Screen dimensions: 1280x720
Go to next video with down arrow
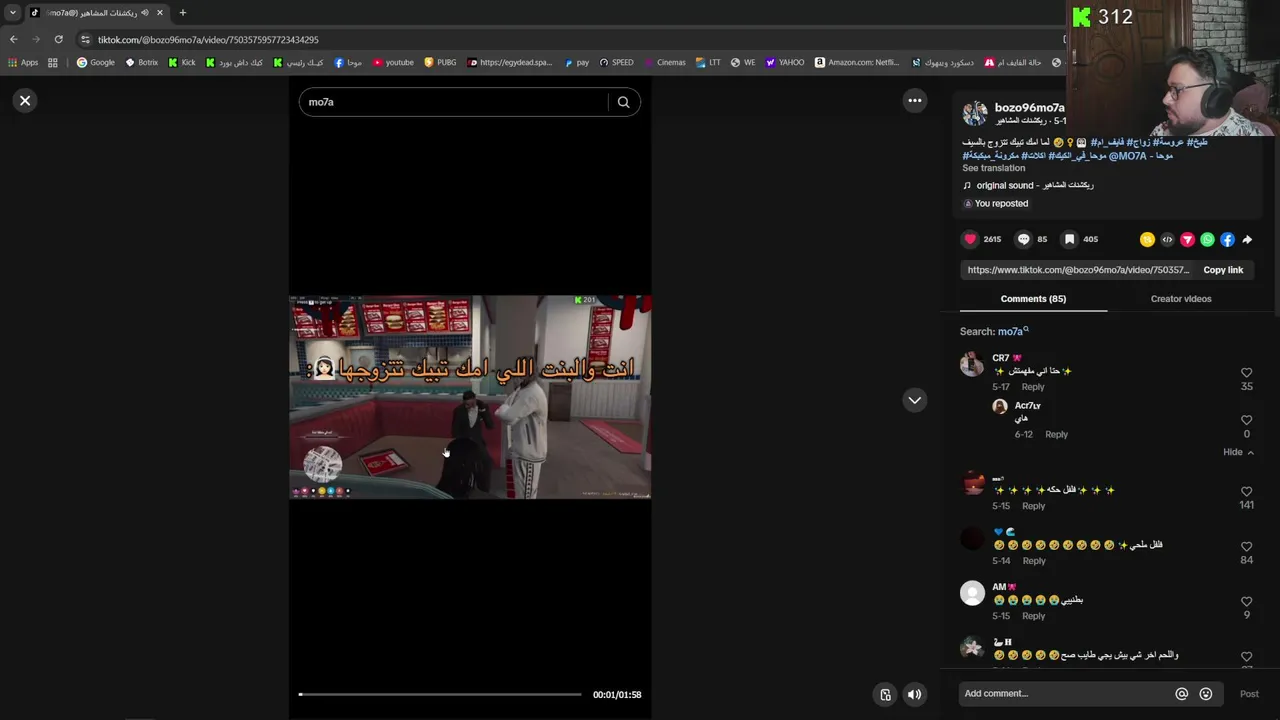914,400
